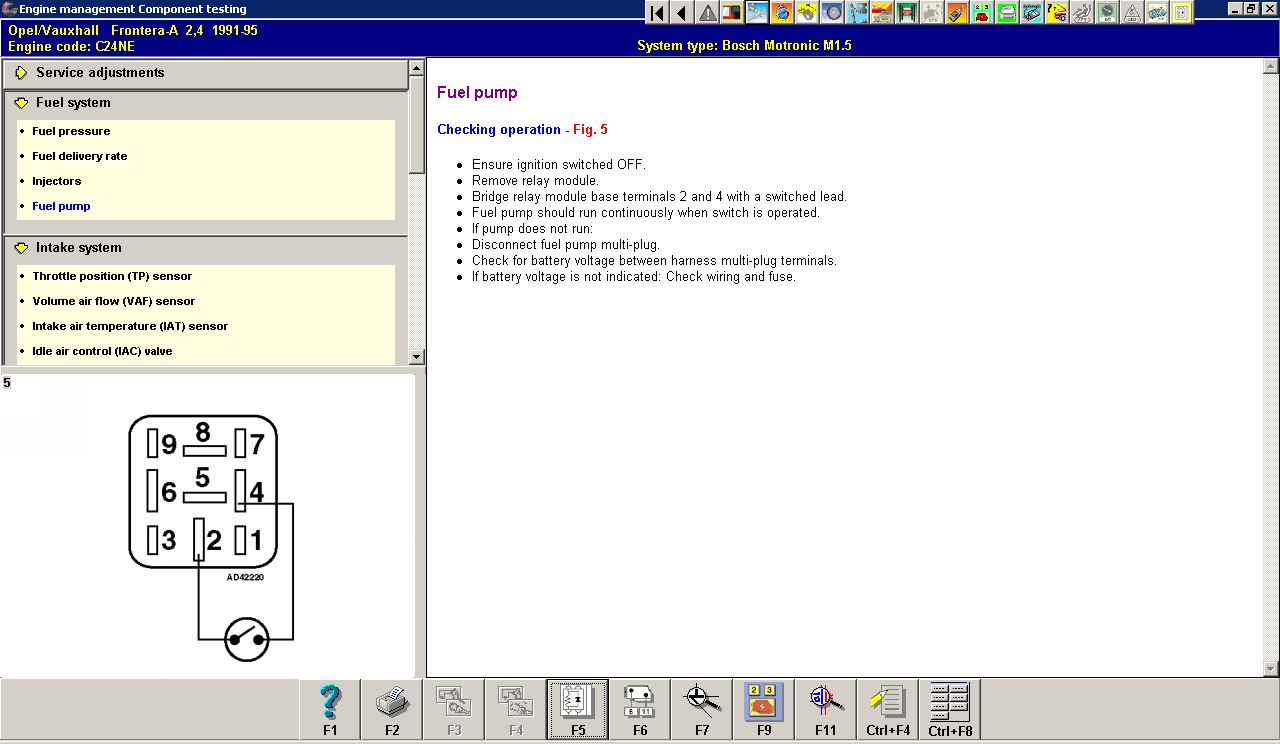Click the F11 search magnifier button
This screenshot has height=744, width=1280.
point(826,709)
